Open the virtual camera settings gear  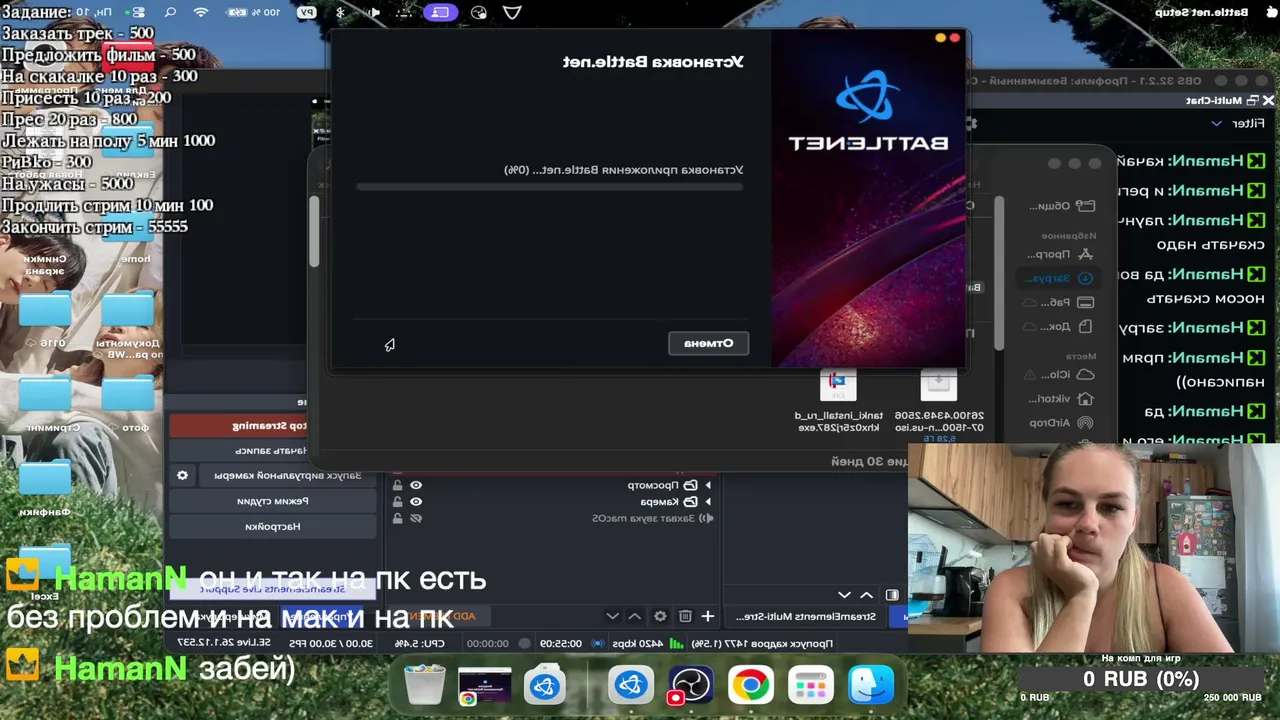(x=182, y=476)
